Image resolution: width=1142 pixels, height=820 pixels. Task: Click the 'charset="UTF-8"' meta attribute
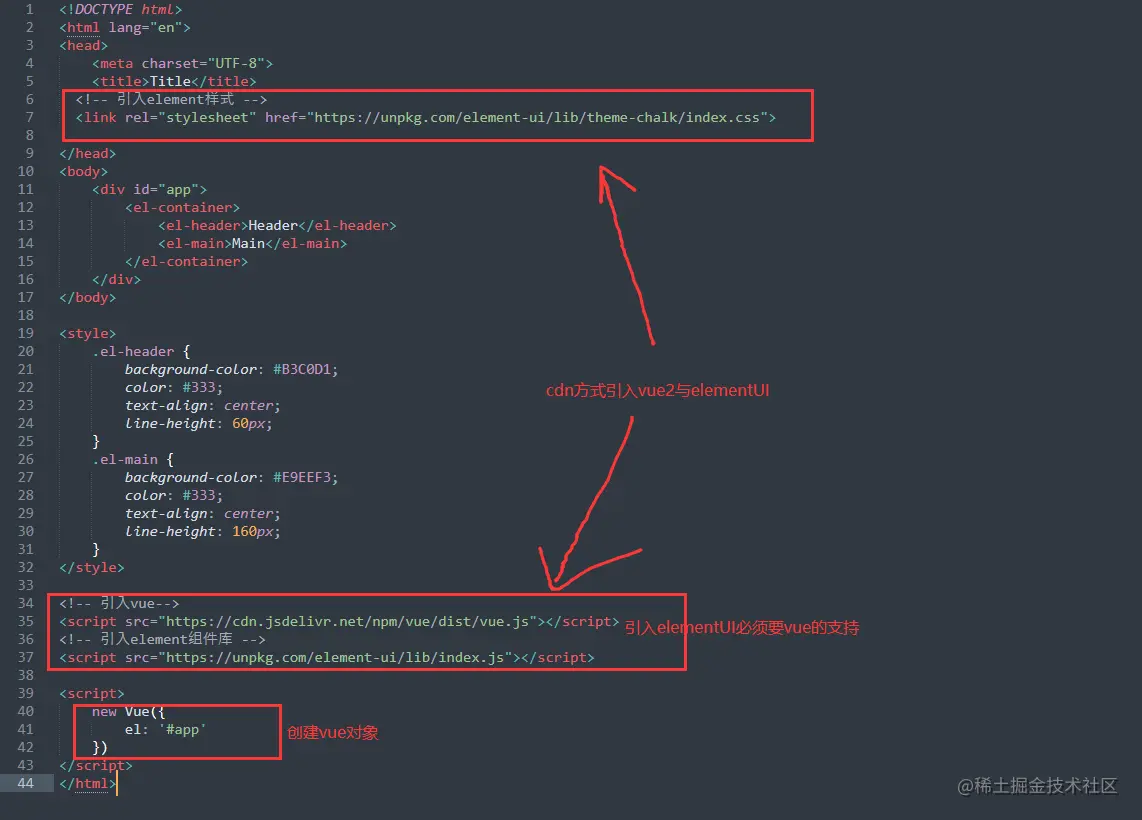[203, 63]
